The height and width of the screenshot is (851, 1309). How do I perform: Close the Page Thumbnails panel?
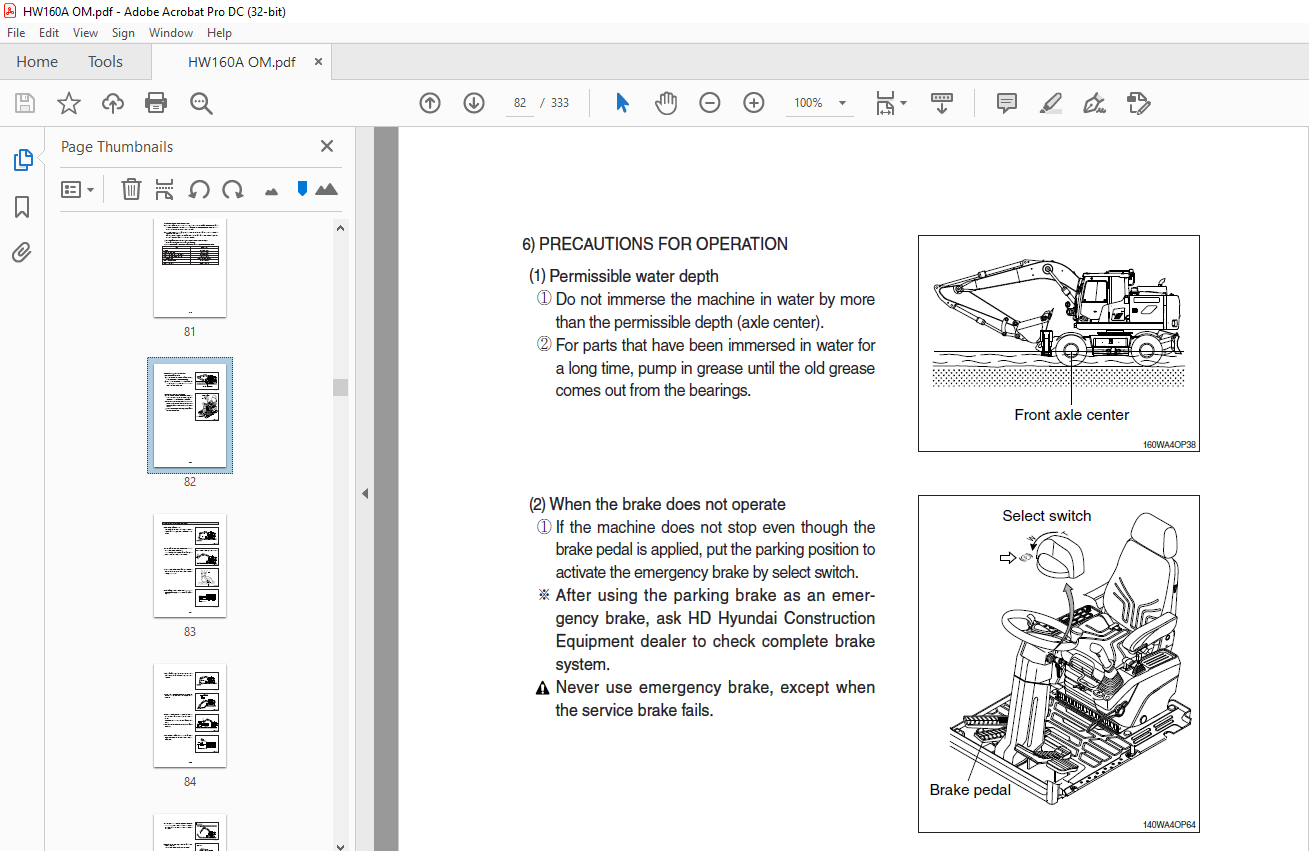pyautogui.click(x=327, y=146)
